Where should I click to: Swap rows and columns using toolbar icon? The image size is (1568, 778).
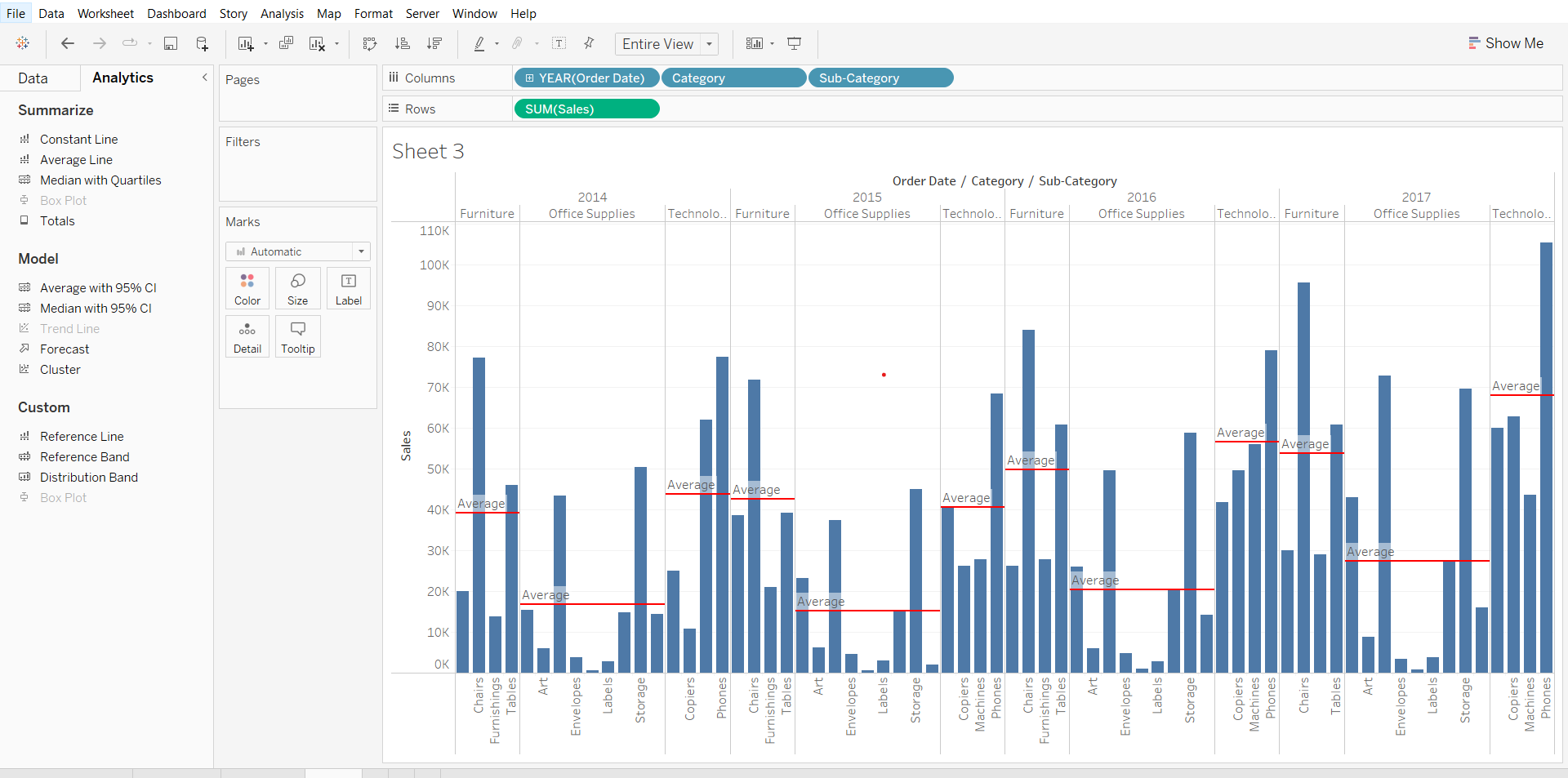[x=370, y=43]
